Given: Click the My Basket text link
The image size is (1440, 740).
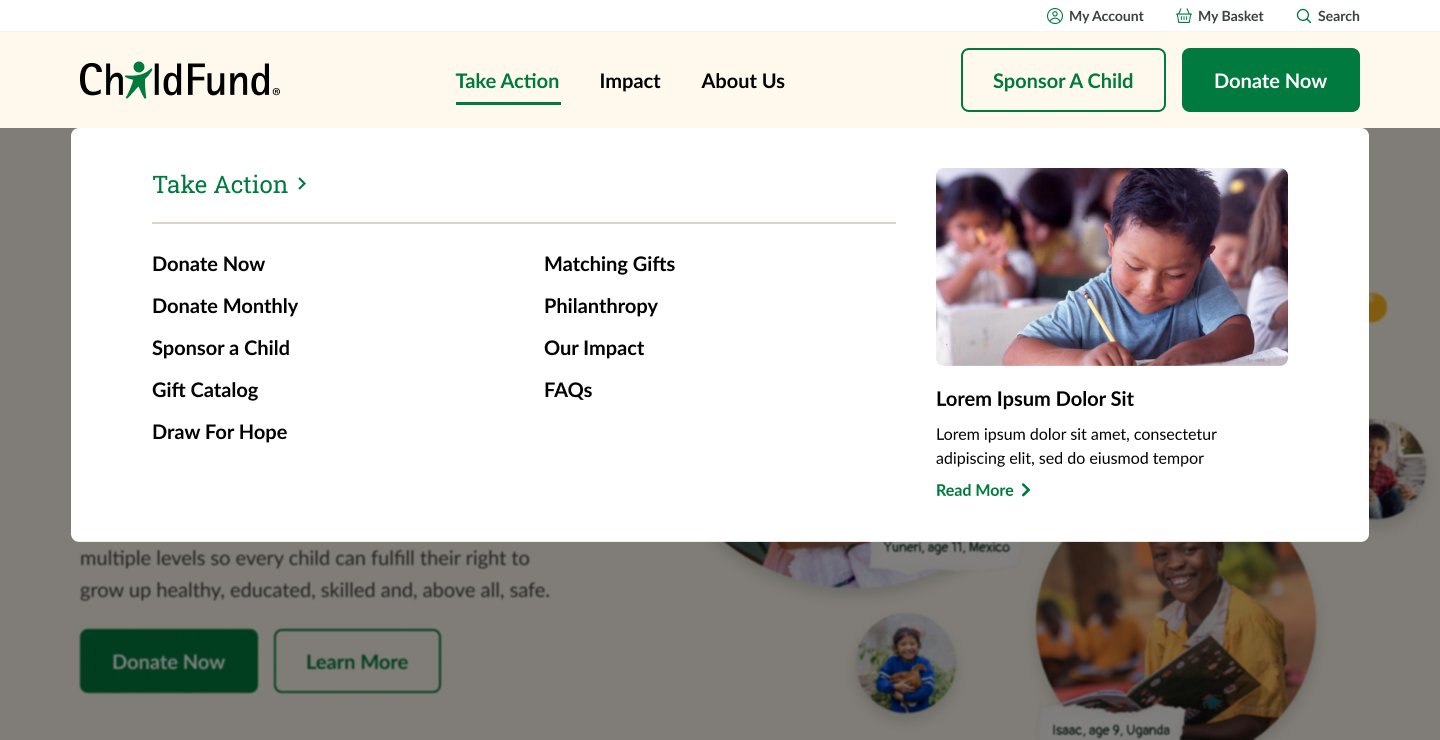Looking at the screenshot, I should click(1231, 16).
